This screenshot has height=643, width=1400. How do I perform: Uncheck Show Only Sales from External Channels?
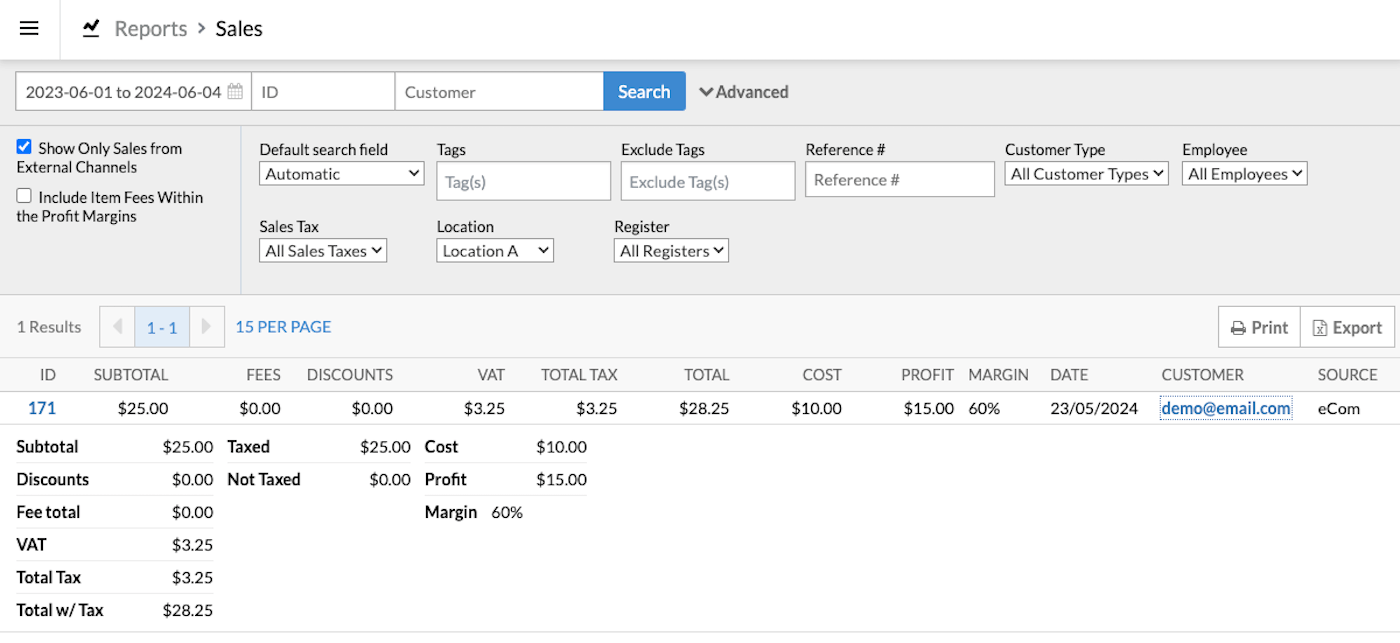click(x=24, y=147)
